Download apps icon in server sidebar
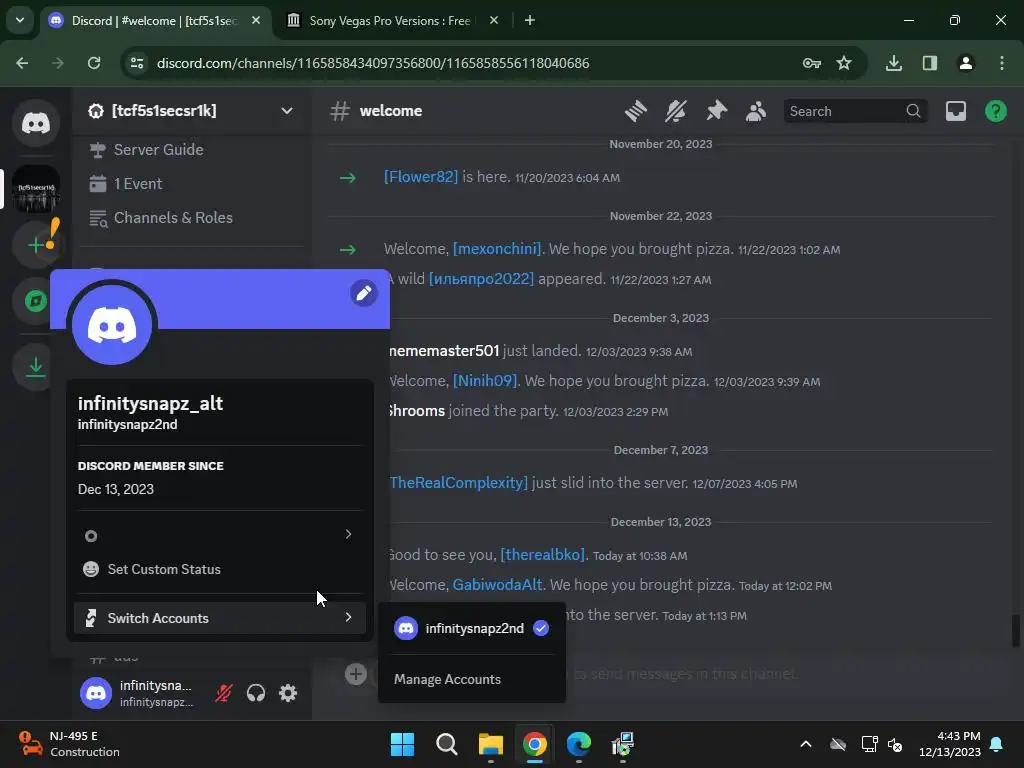The image size is (1024, 768). coord(36,366)
